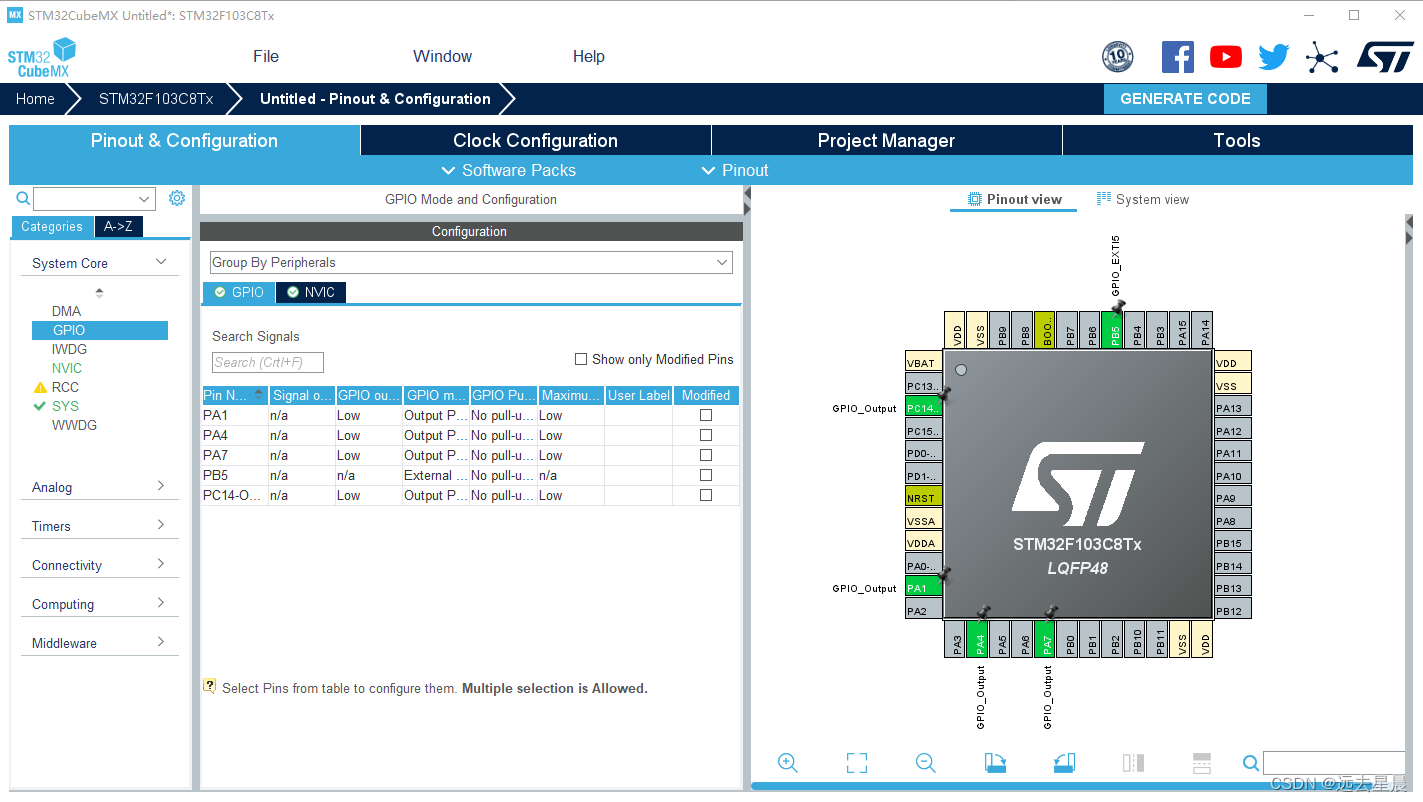Open the Help menu

point(589,56)
